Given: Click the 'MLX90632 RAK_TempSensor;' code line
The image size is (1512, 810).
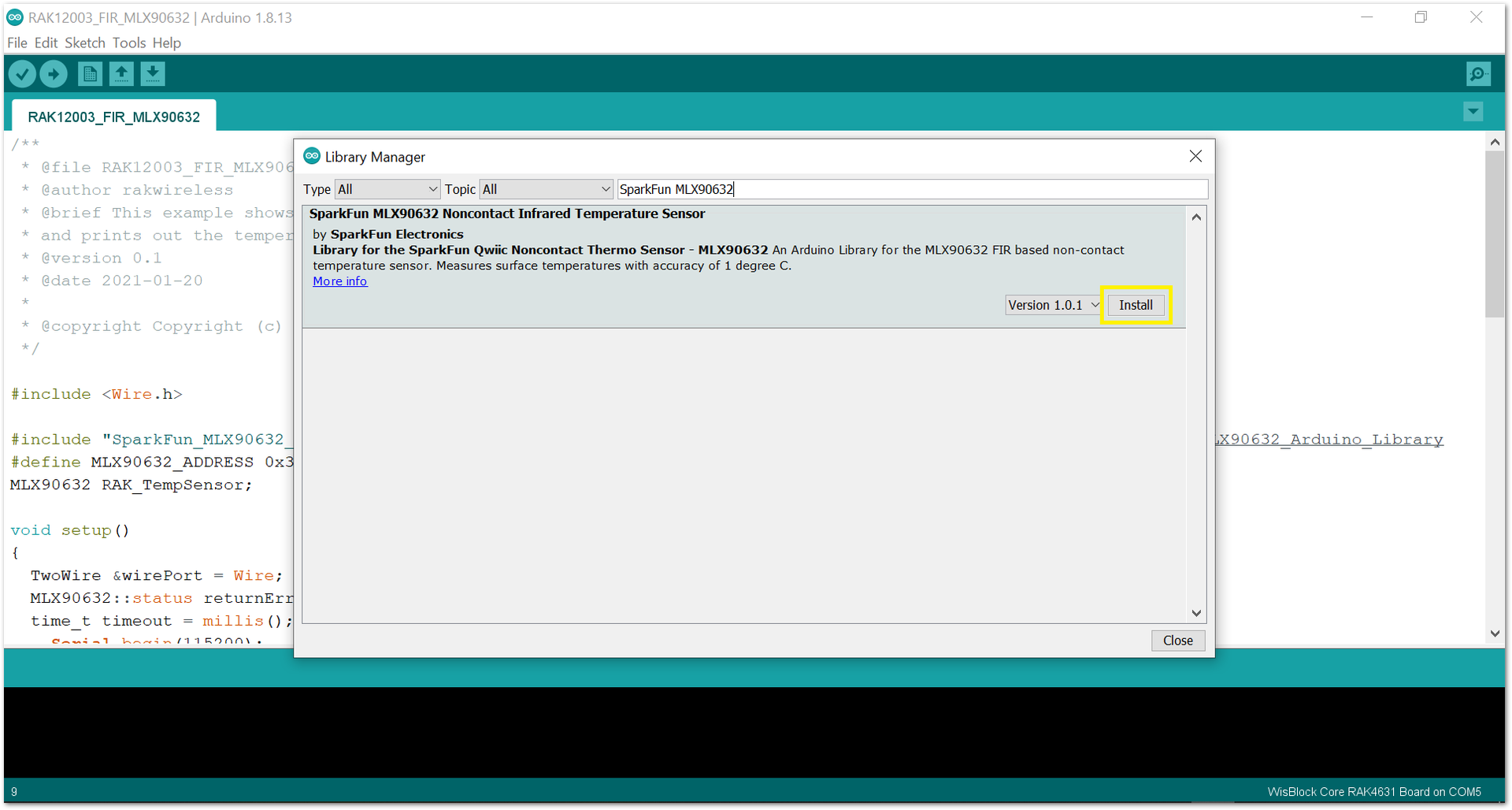Looking at the screenshot, I should 132,485.
